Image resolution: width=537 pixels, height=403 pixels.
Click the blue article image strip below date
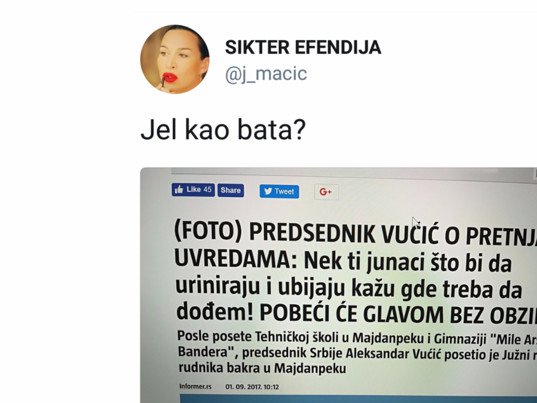point(358,399)
